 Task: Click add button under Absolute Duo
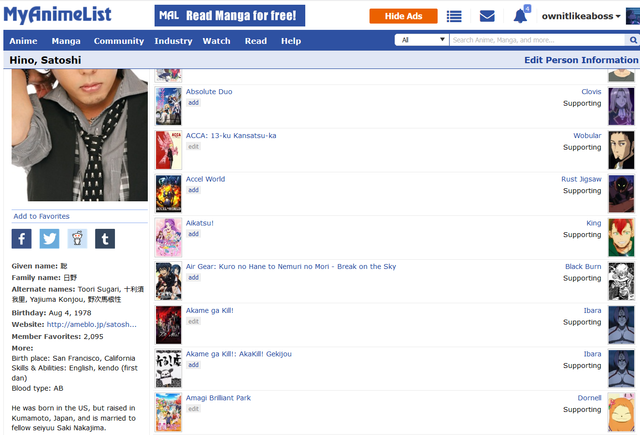pos(193,103)
